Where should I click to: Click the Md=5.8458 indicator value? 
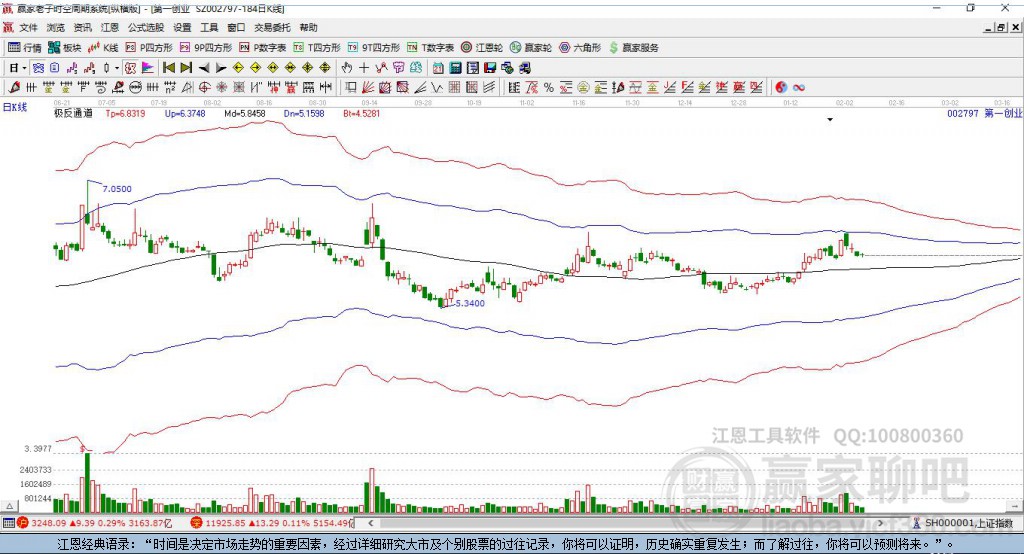tap(245, 113)
